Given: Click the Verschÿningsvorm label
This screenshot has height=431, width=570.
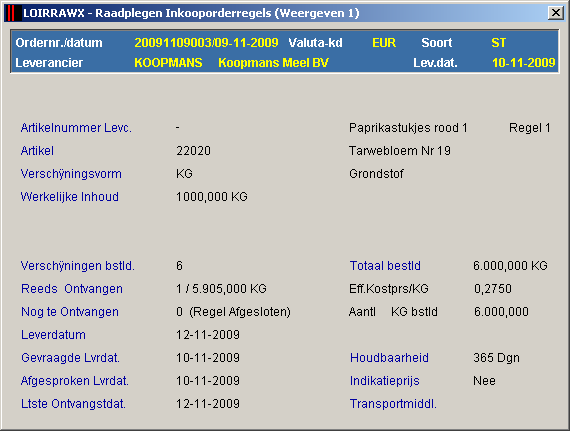Looking at the screenshot, I should (71, 174).
